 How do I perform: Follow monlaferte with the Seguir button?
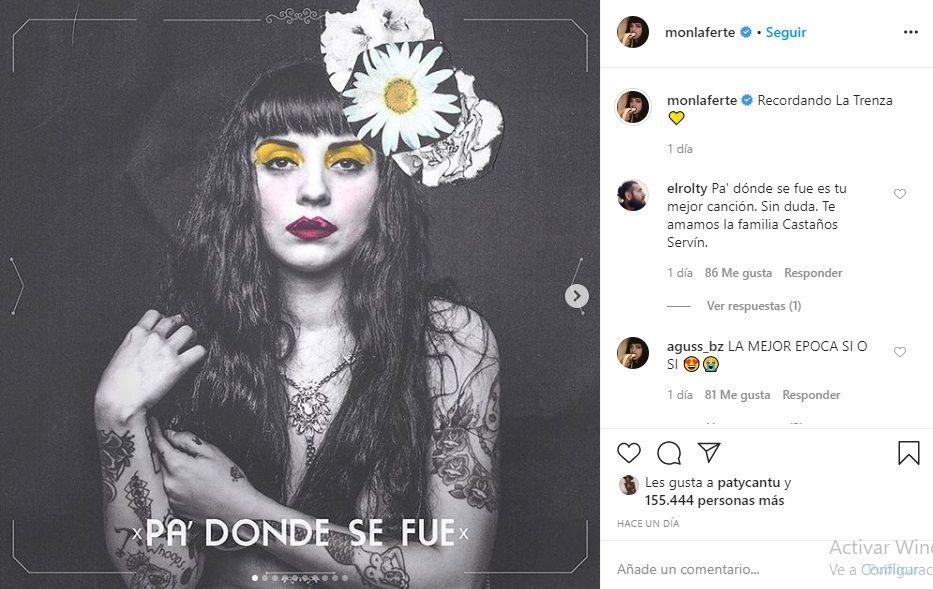click(x=786, y=32)
